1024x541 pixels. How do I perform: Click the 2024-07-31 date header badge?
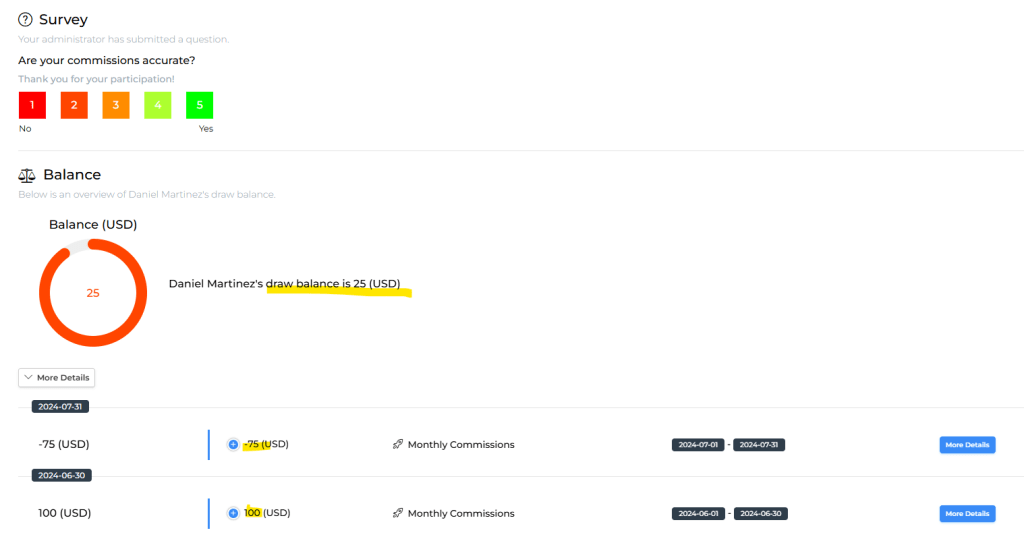pos(61,407)
